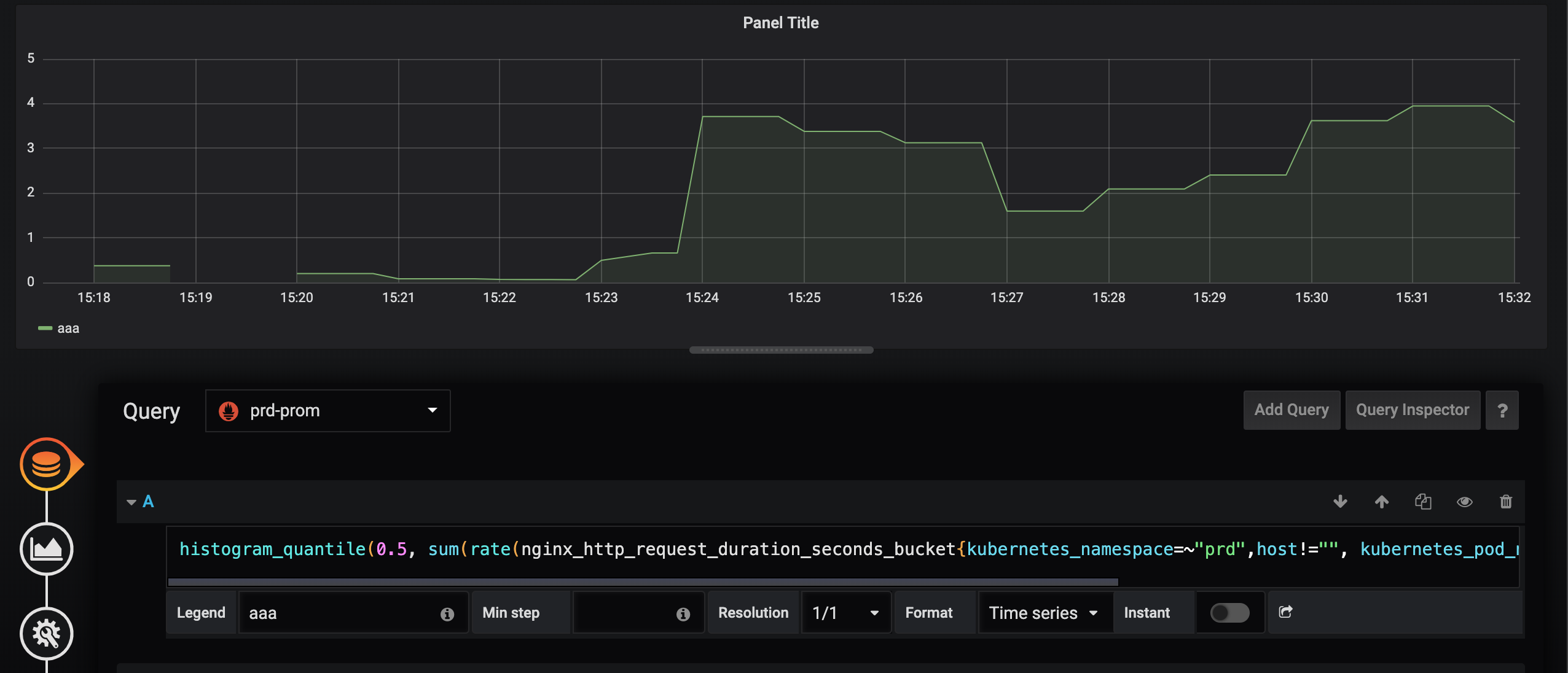The image size is (1568, 673).
Task: Click the aaa legend color swatch
Action: point(45,329)
